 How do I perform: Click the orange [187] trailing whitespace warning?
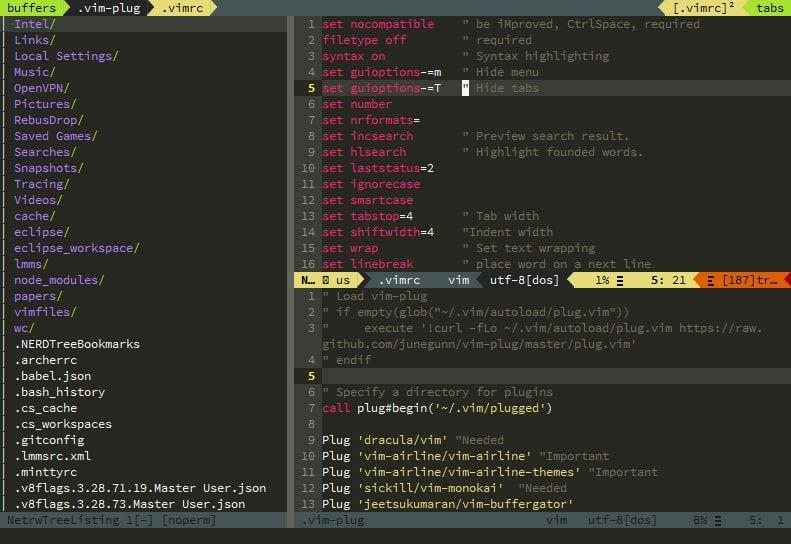pyautogui.click(x=749, y=281)
